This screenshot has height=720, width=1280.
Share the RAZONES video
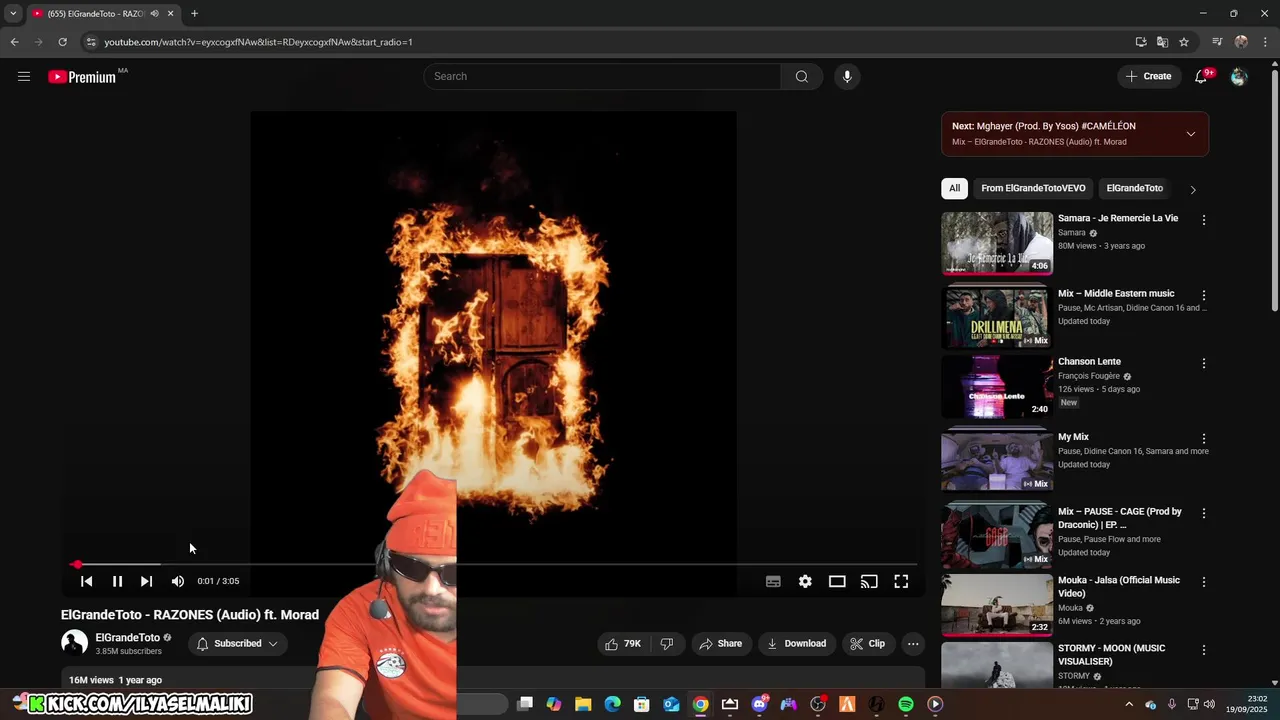coord(721,644)
